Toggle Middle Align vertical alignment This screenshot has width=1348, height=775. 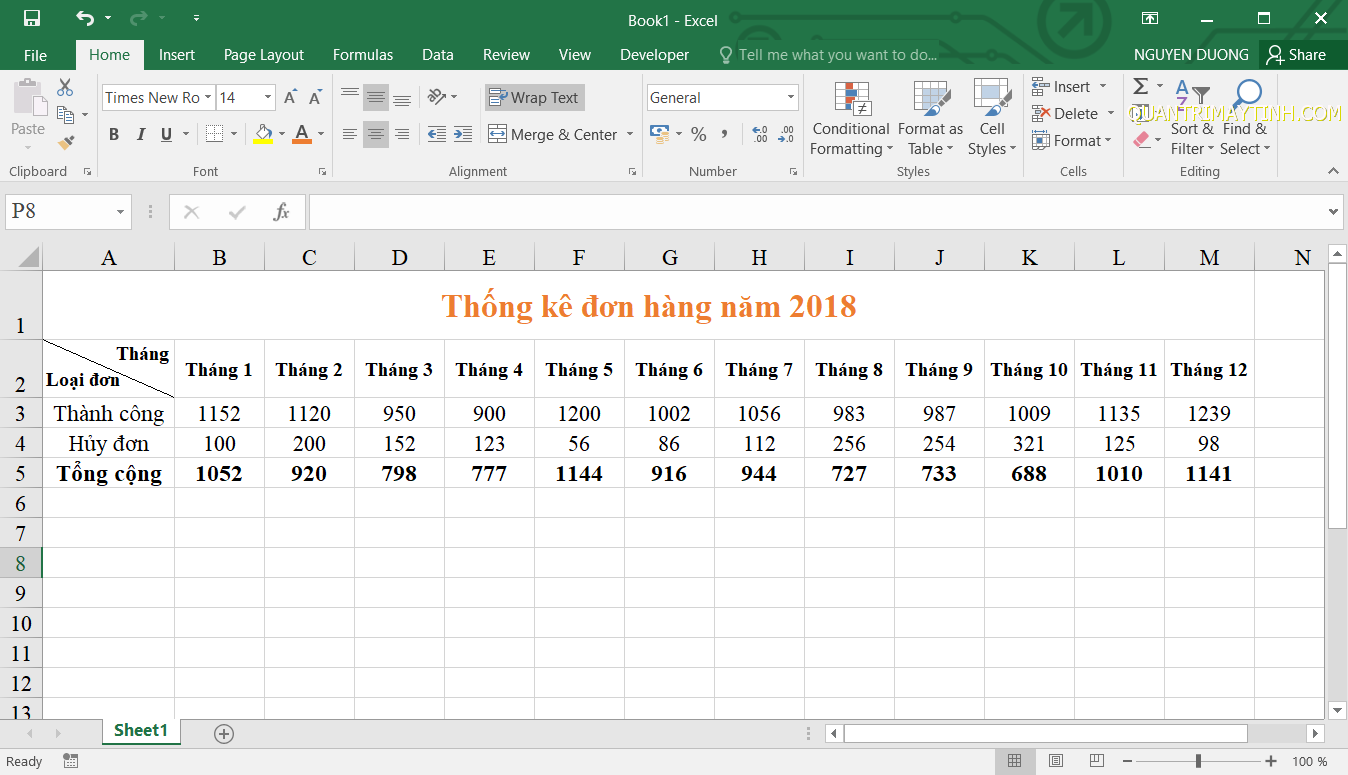tap(376, 97)
